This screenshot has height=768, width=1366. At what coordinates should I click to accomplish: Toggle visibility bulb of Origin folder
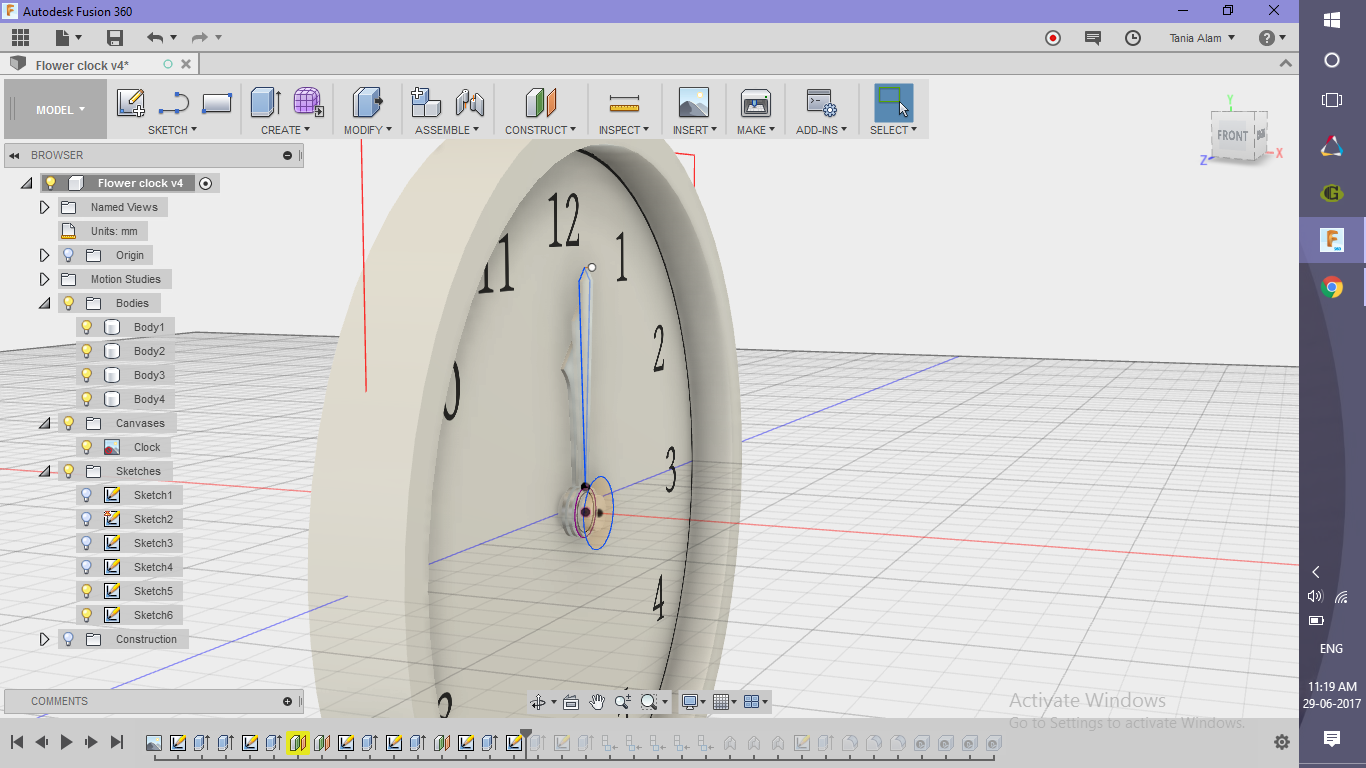click(69, 255)
